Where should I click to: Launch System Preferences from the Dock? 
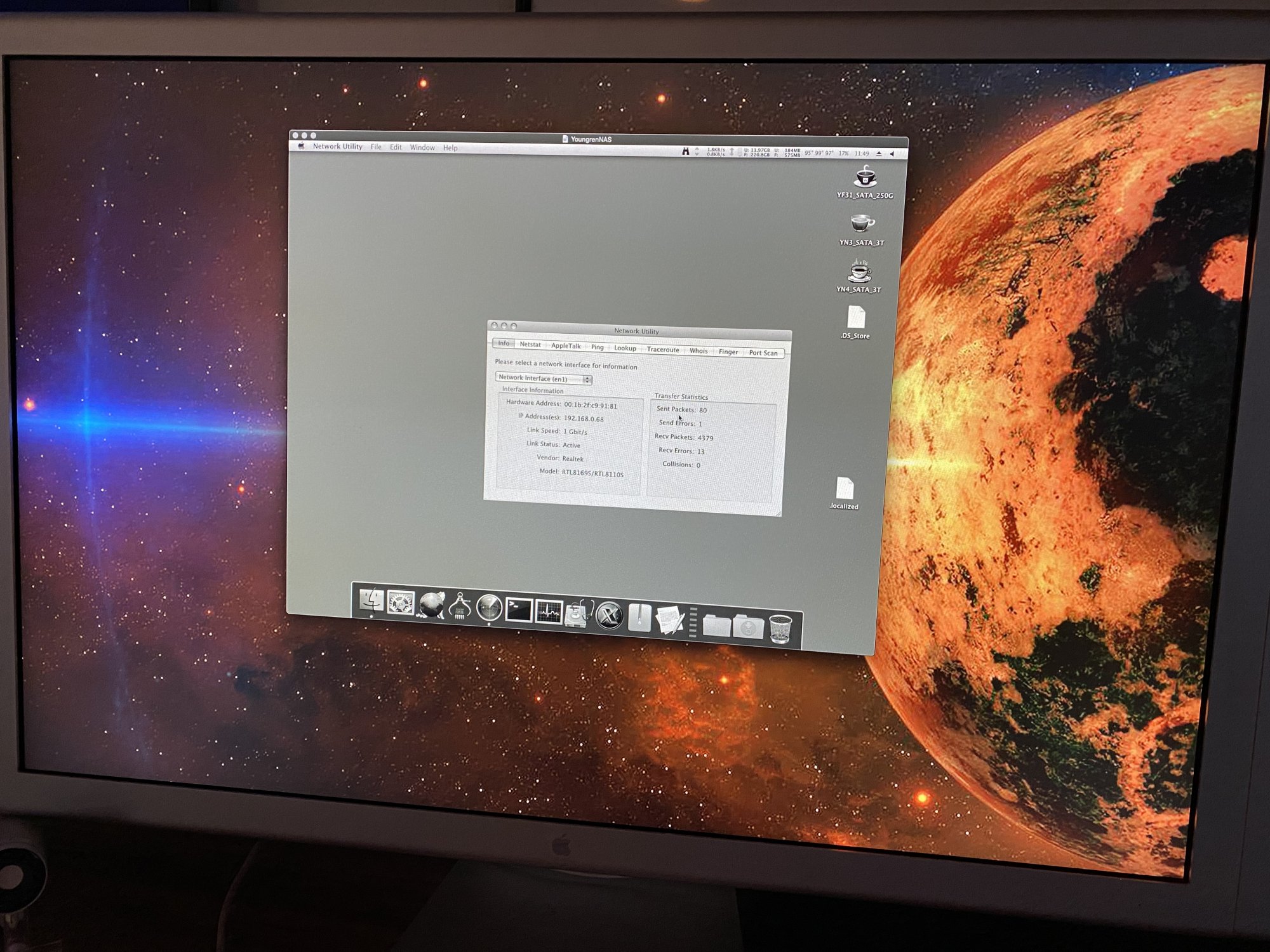pos(401,602)
